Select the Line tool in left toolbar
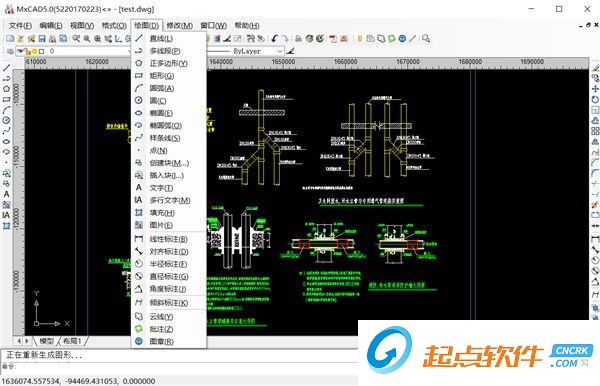 pos(6,68)
